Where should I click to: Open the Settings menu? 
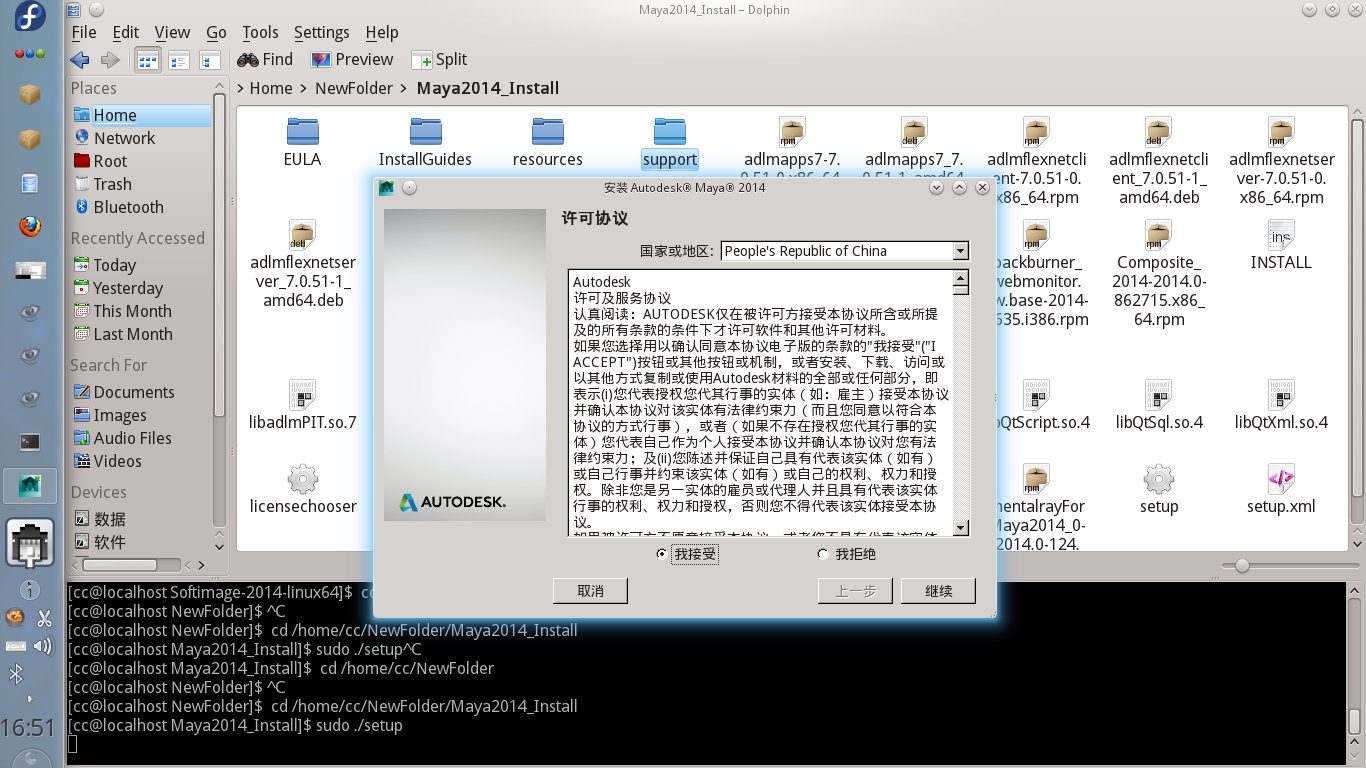point(322,32)
